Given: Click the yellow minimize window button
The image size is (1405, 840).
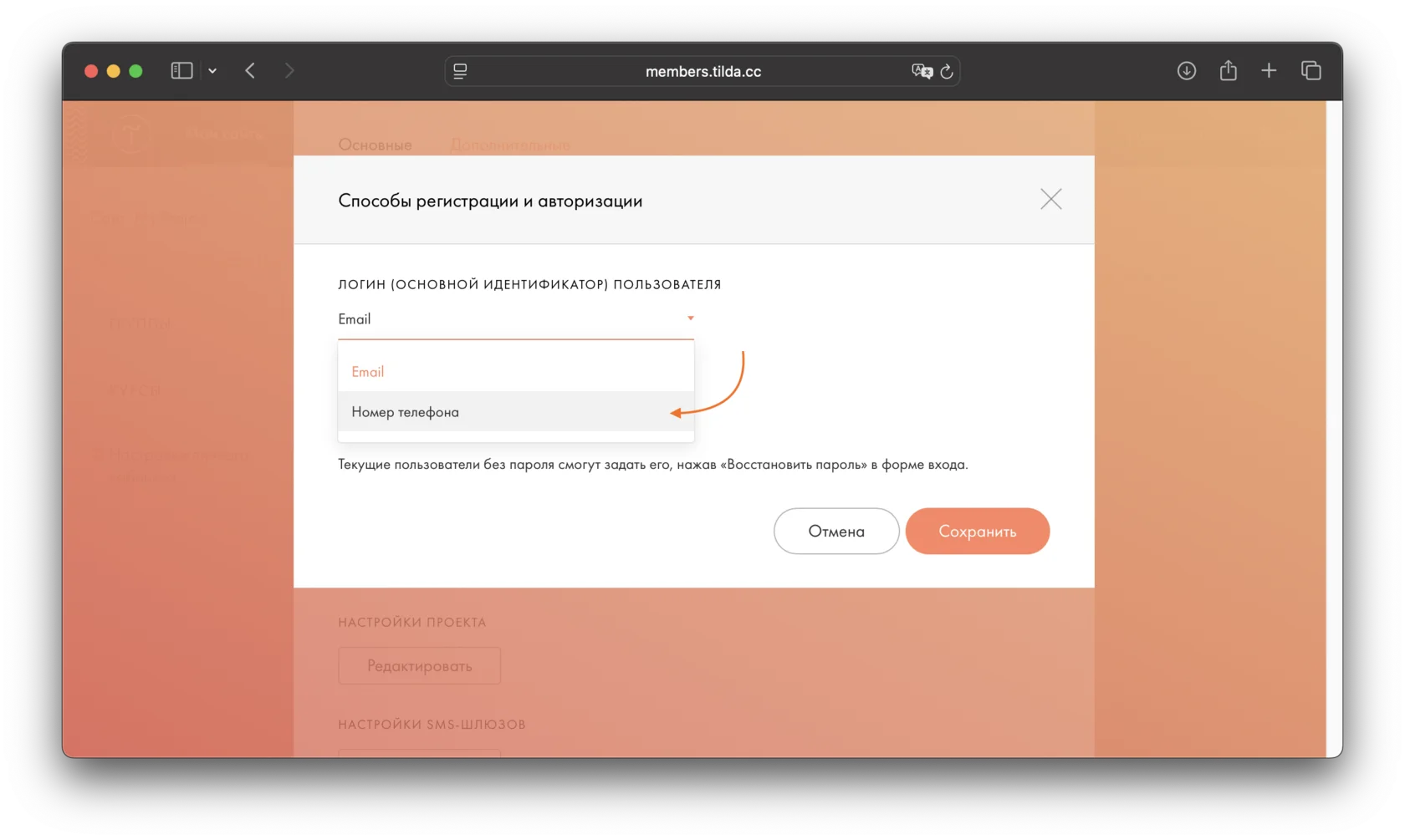Looking at the screenshot, I should (x=114, y=71).
